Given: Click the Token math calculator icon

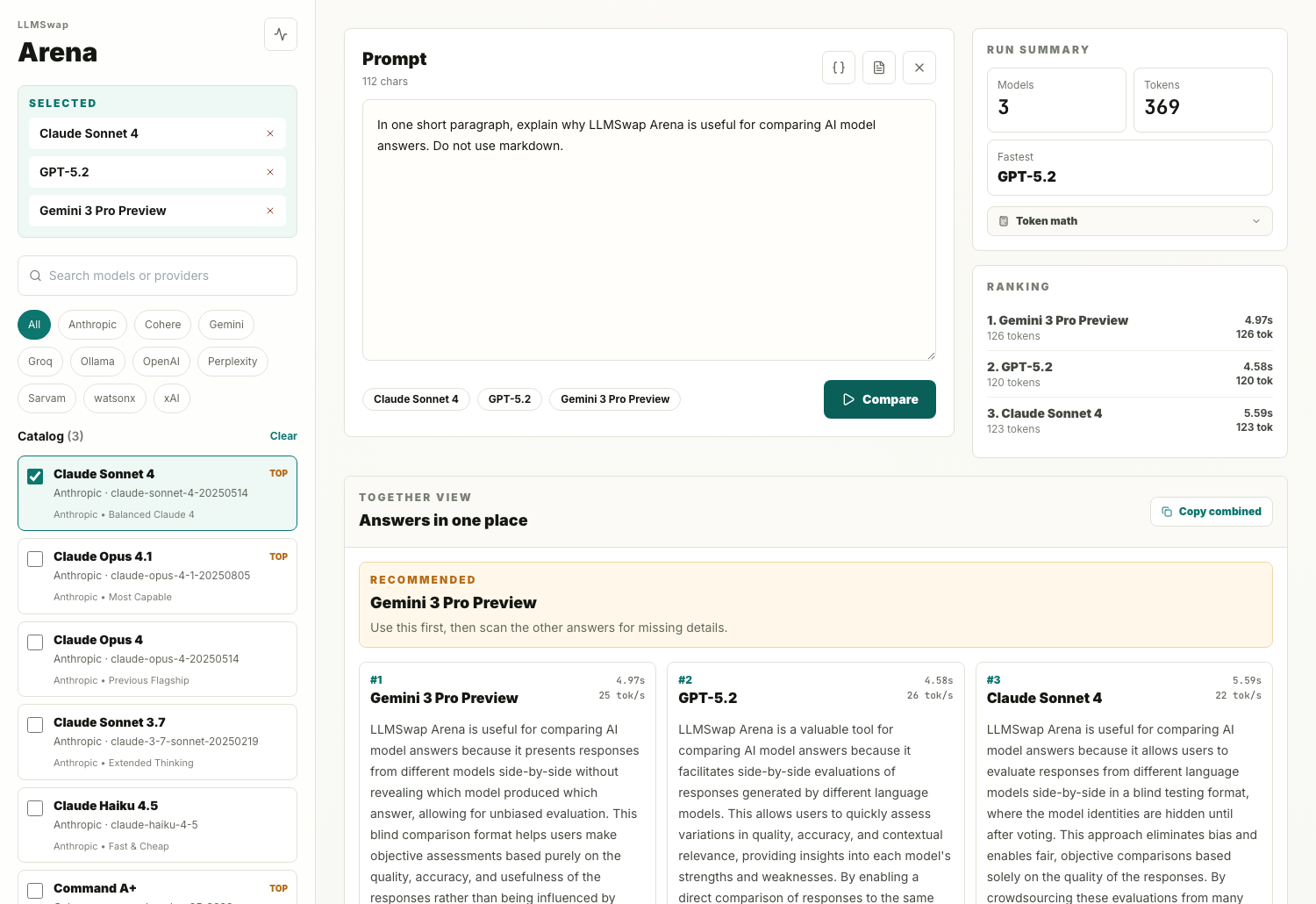Looking at the screenshot, I should click(x=1004, y=221).
